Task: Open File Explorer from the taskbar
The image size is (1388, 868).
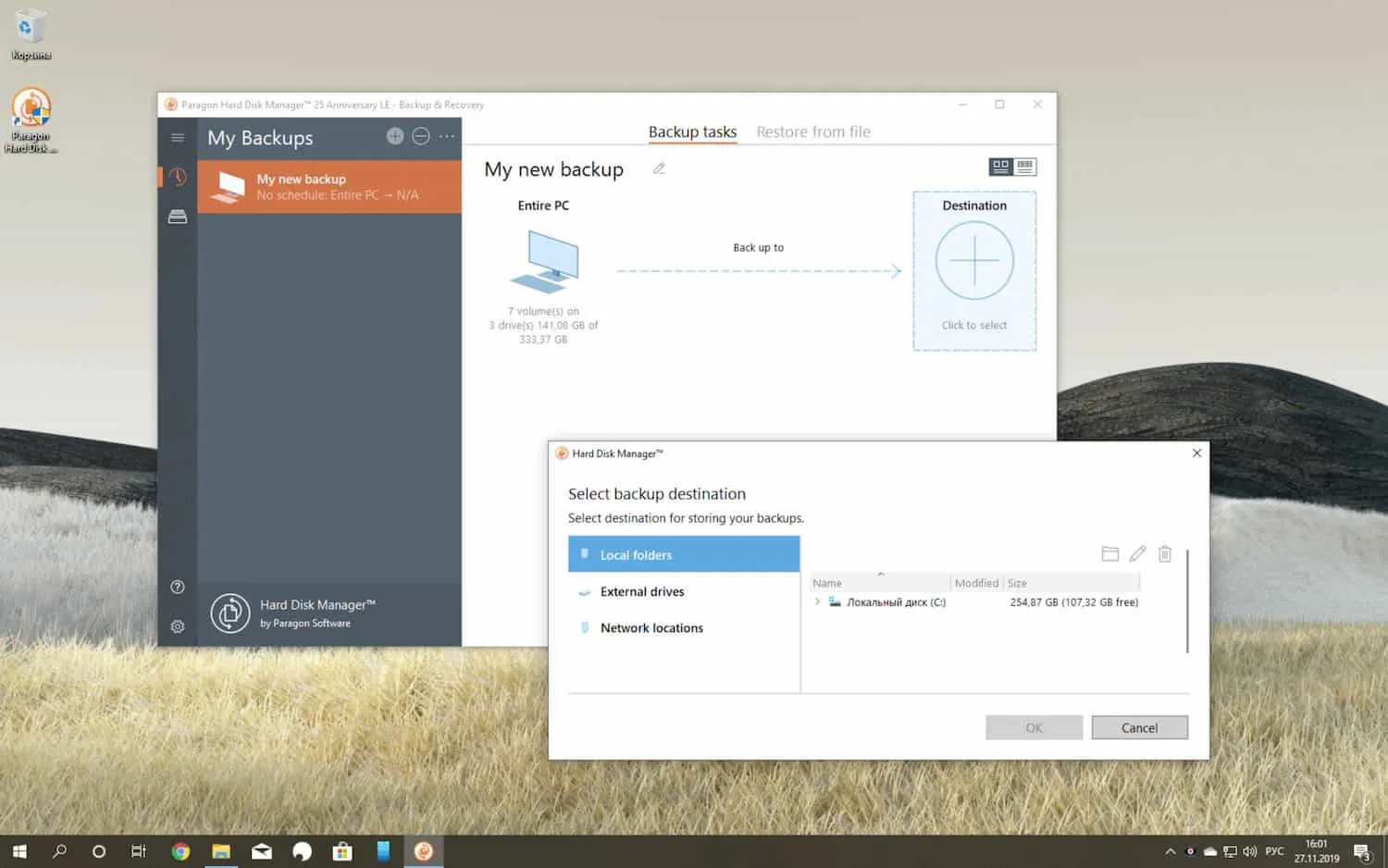Action: pyautogui.click(x=221, y=851)
